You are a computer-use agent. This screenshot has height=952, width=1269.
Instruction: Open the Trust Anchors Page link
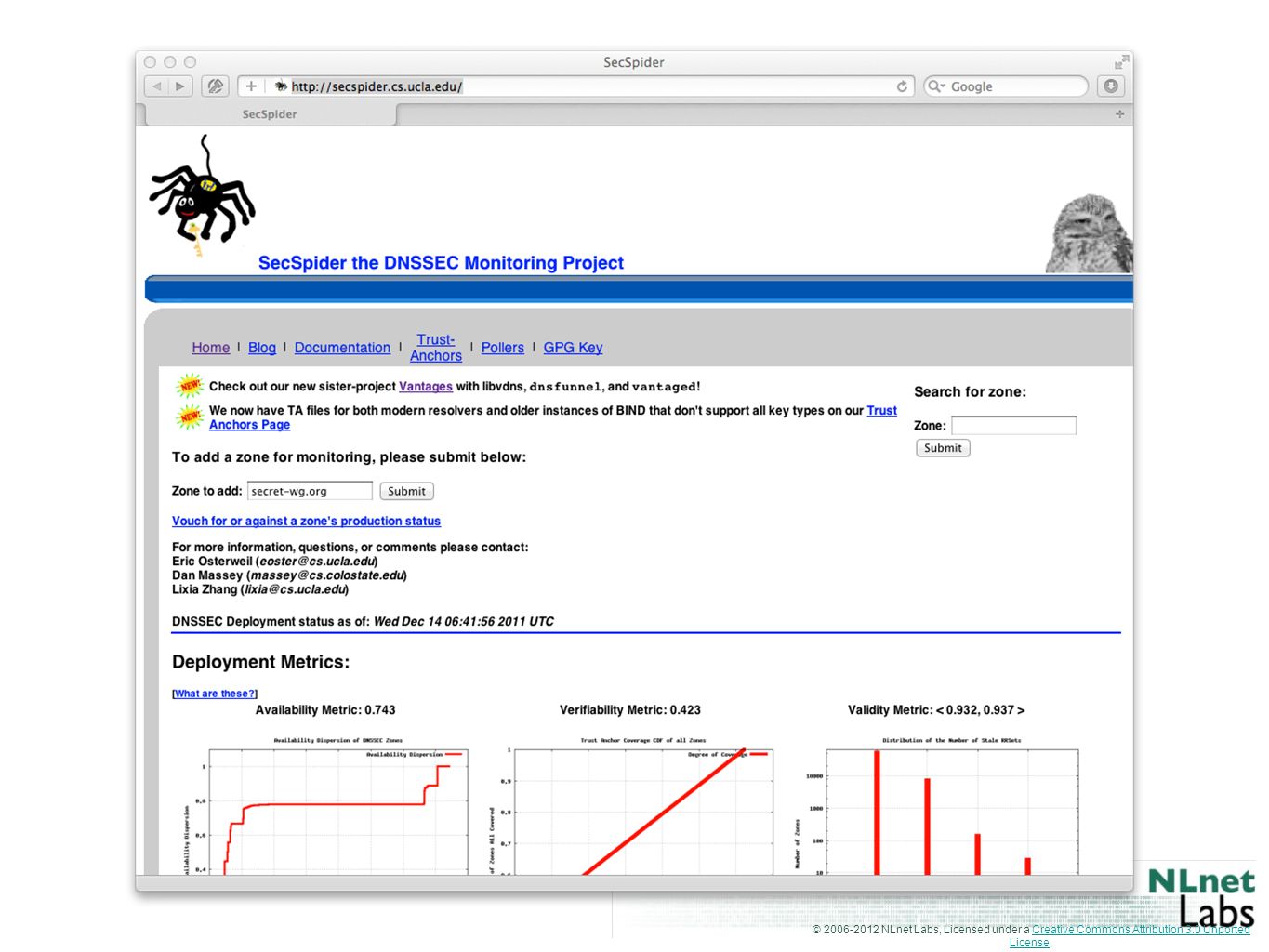click(249, 425)
